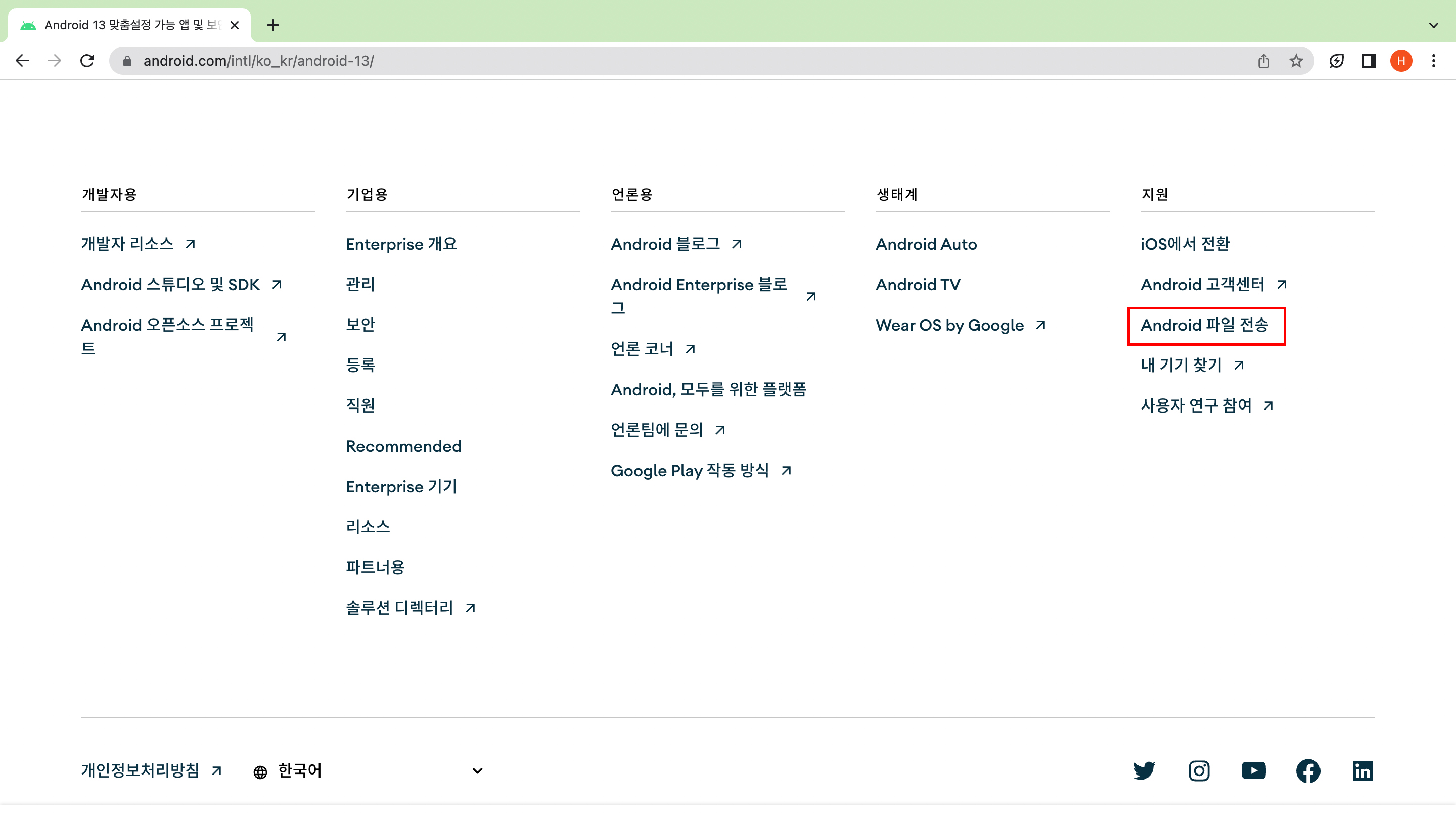Open 개발자 리소스 link
This screenshot has height=819, width=1456.
139,244
